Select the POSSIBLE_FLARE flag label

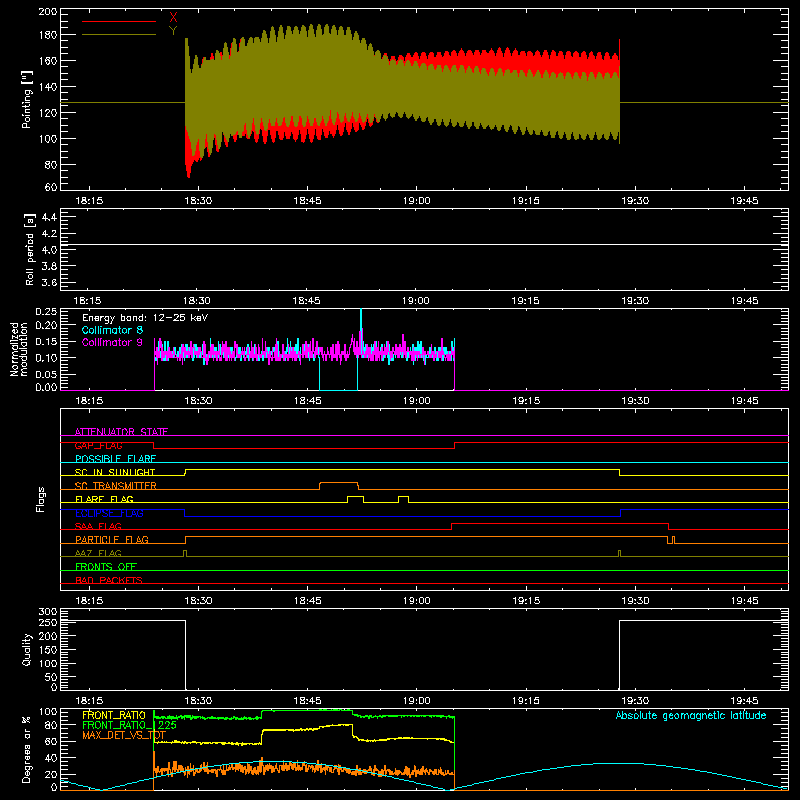(115, 459)
